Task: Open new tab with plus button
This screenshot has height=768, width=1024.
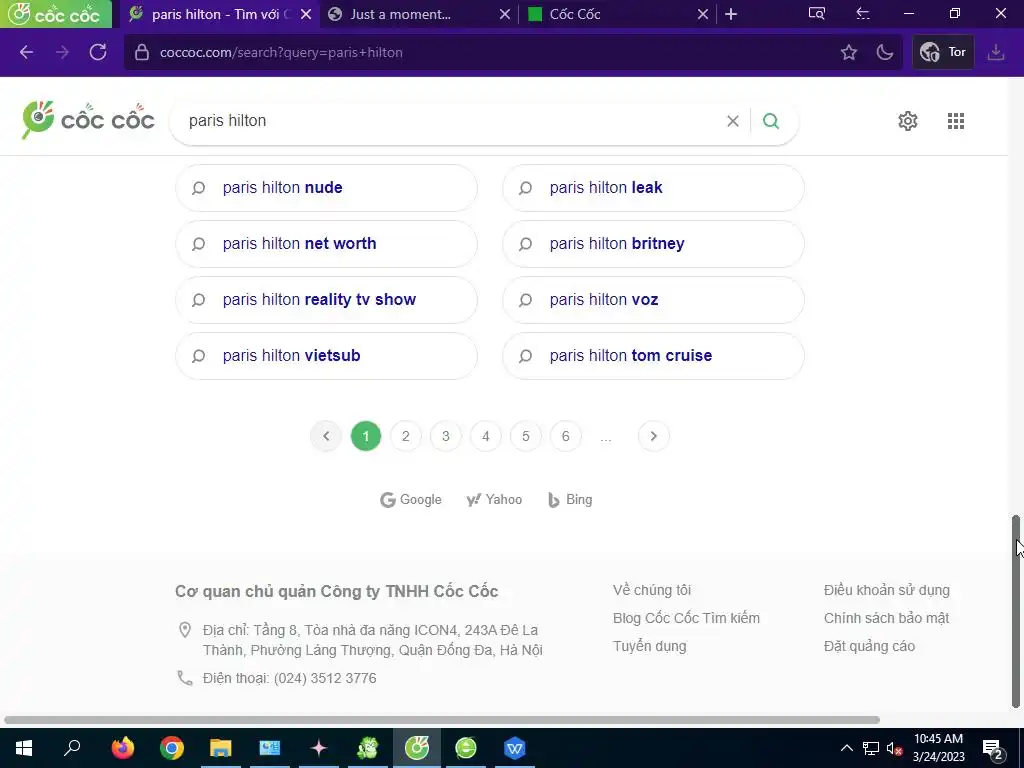Action: click(731, 14)
